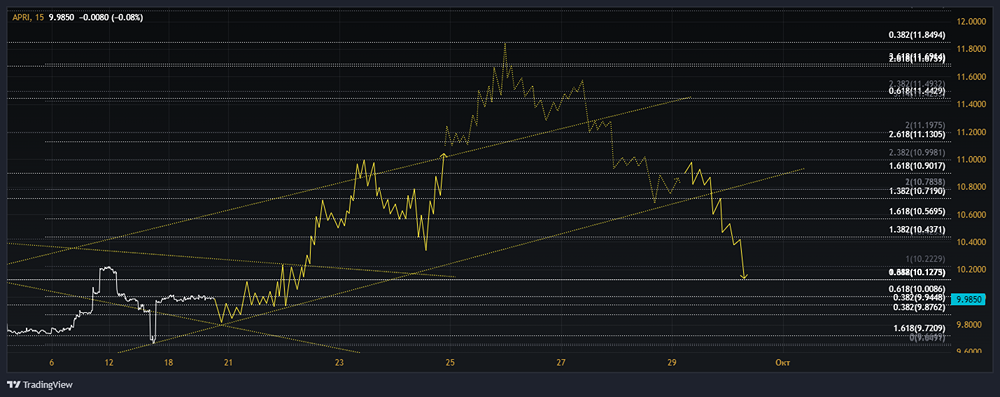The width and height of the screenshot is (1000, 397).
Task: Select Fibonacci label 0.382(9.9448)
Action: click(x=920, y=297)
